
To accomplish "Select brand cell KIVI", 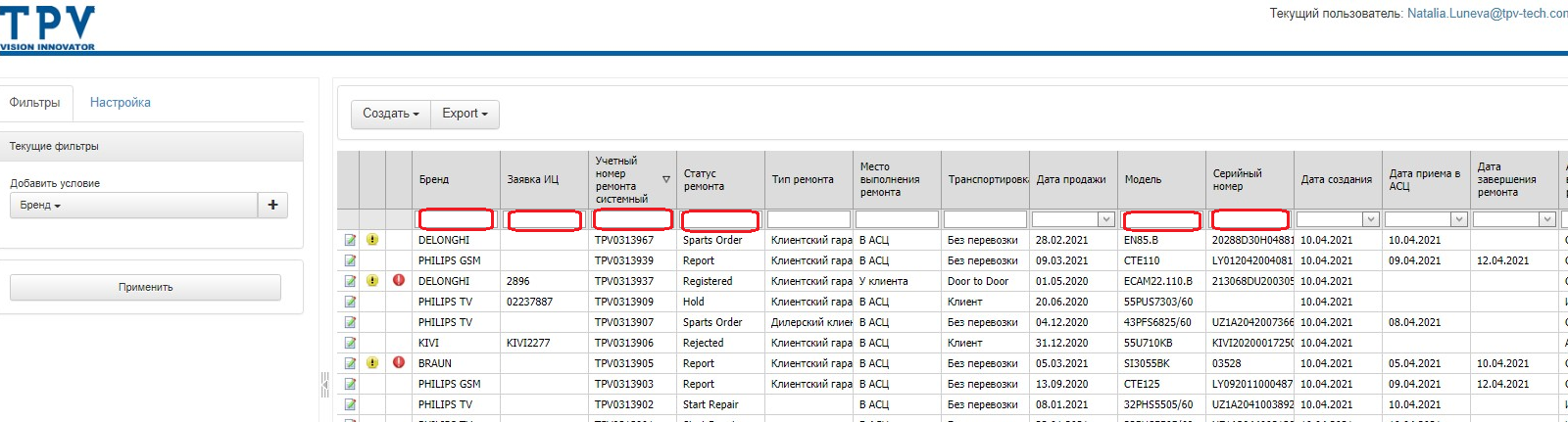I will (x=456, y=343).
